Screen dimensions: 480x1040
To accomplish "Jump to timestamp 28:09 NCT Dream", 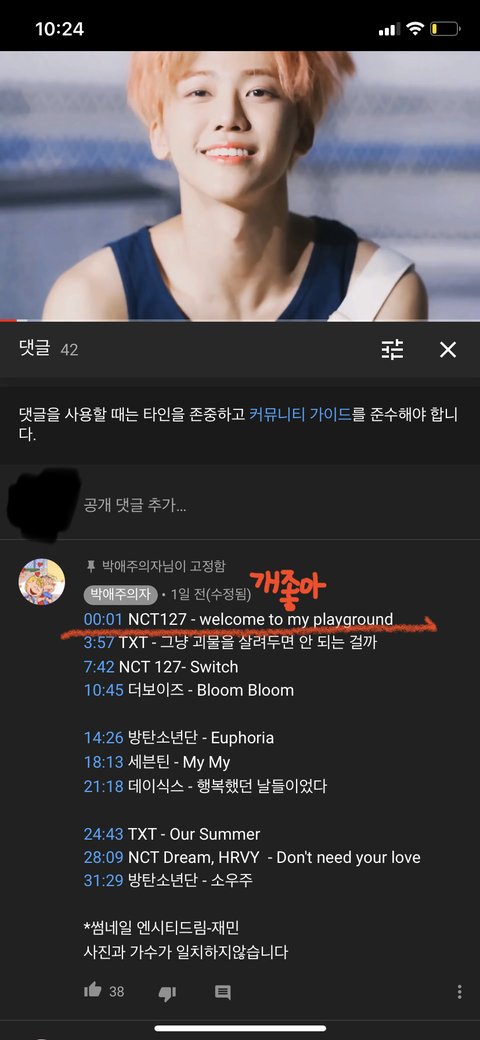I will pyautogui.click(x=103, y=857).
